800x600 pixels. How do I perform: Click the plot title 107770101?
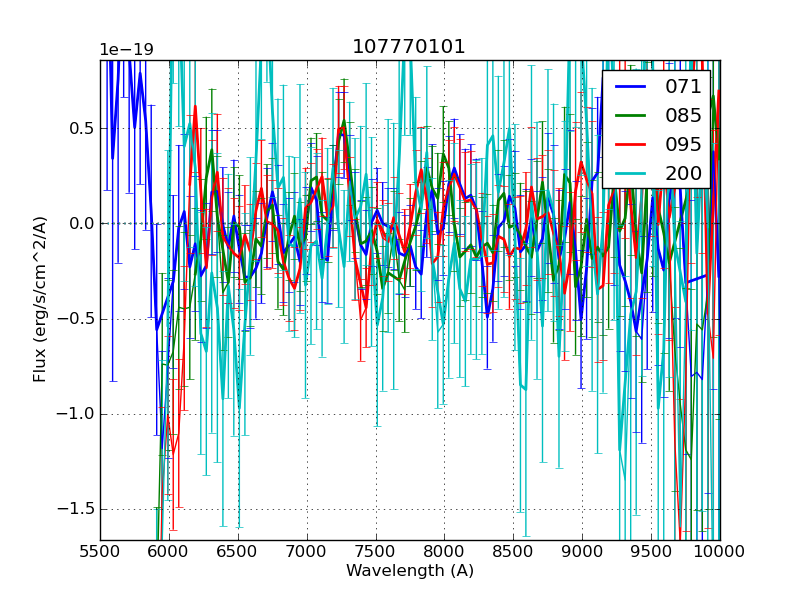(409, 47)
